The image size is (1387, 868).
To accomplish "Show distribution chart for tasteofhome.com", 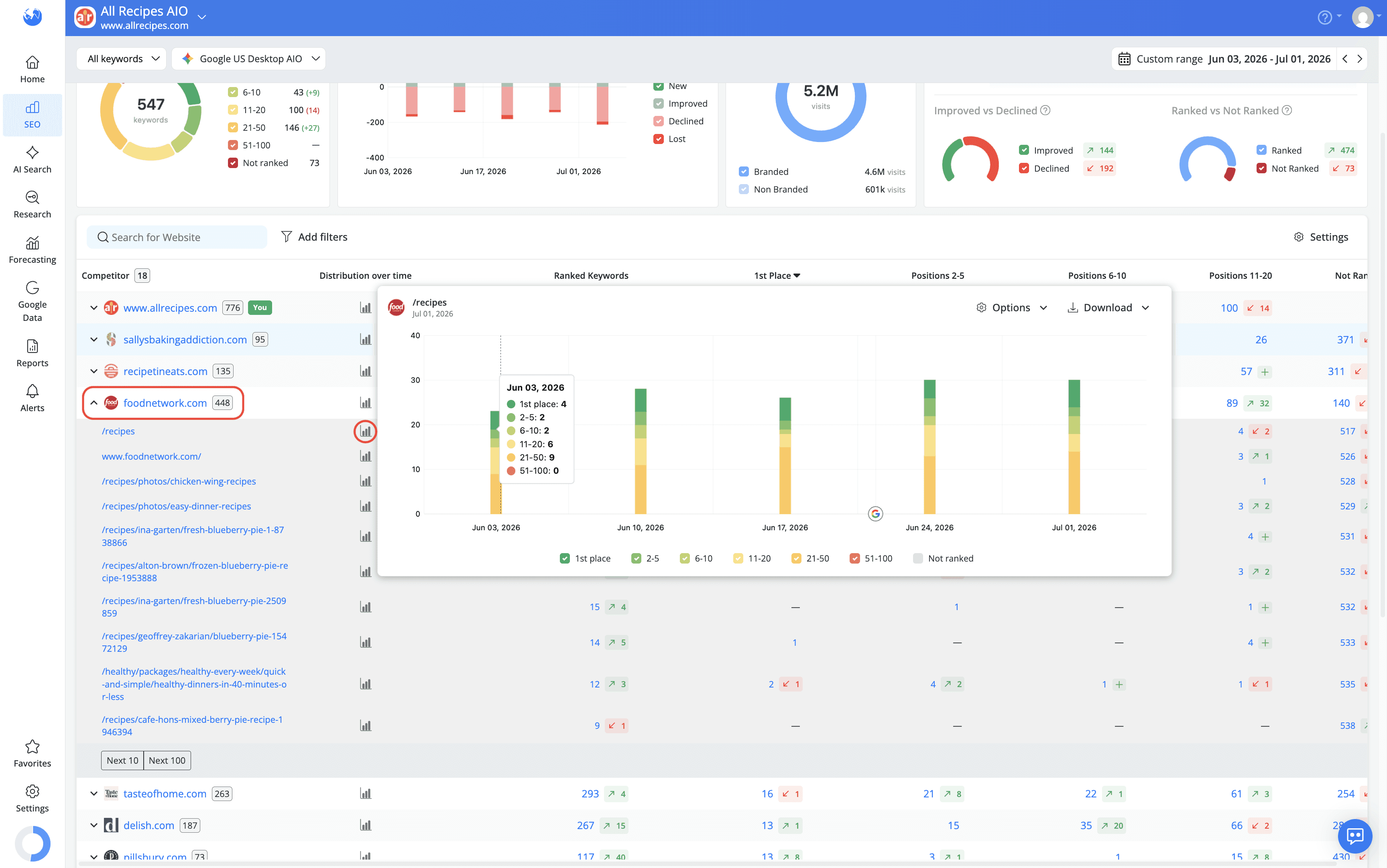I will click(x=365, y=793).
